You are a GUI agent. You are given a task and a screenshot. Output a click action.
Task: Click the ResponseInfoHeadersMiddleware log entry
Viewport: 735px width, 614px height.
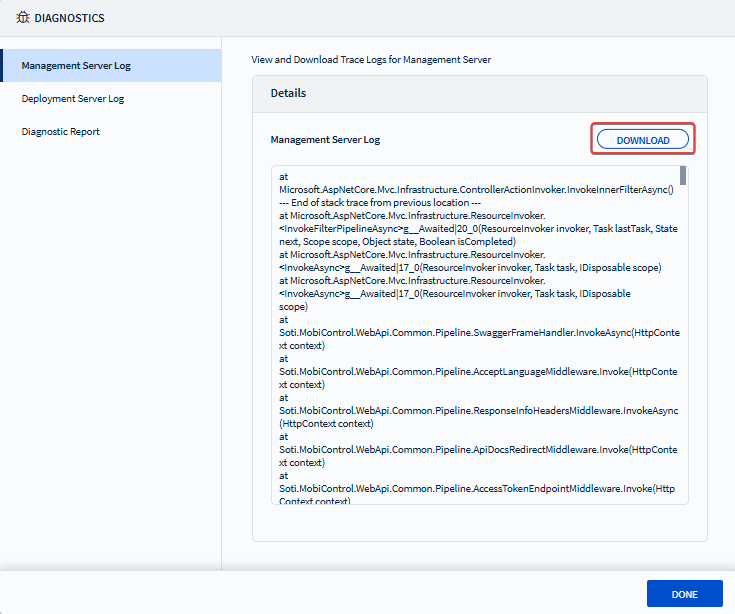(478, 410)
